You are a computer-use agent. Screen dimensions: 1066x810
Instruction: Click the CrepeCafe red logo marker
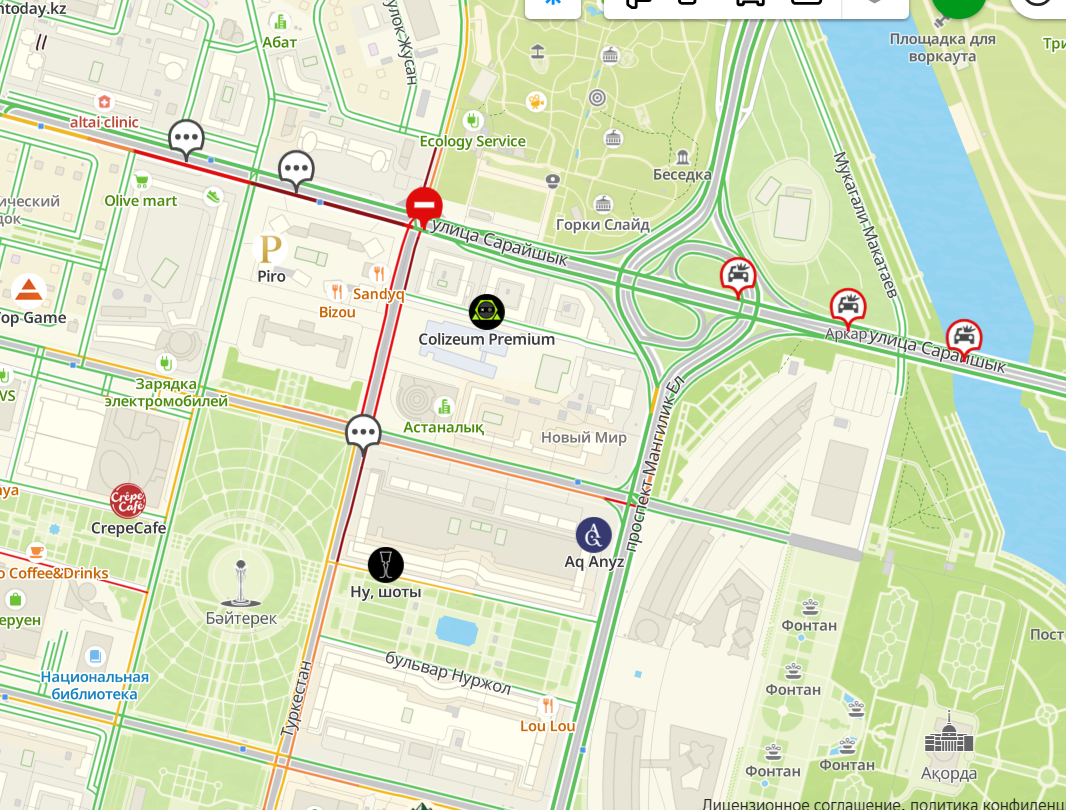click(128, 501)
